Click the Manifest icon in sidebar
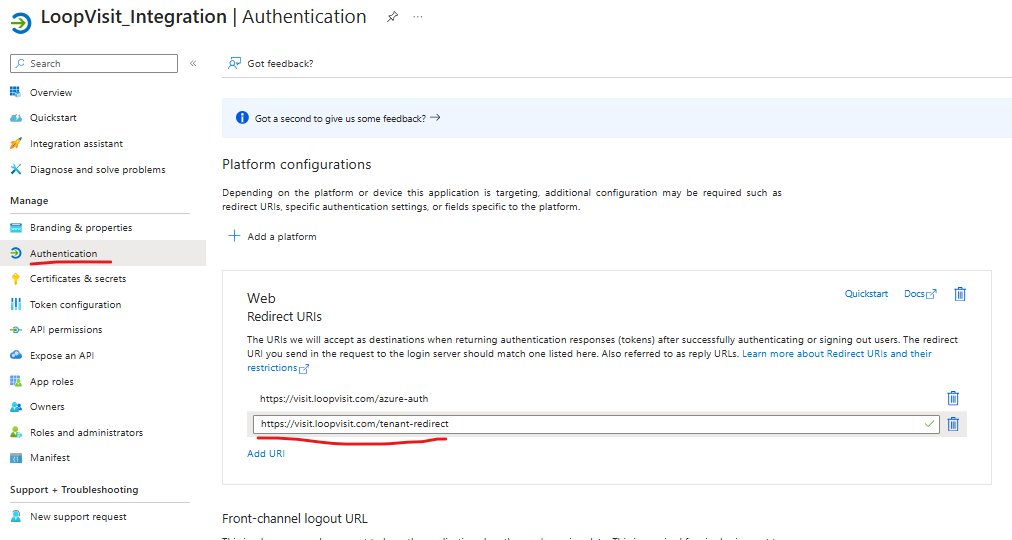 [15, 458]
